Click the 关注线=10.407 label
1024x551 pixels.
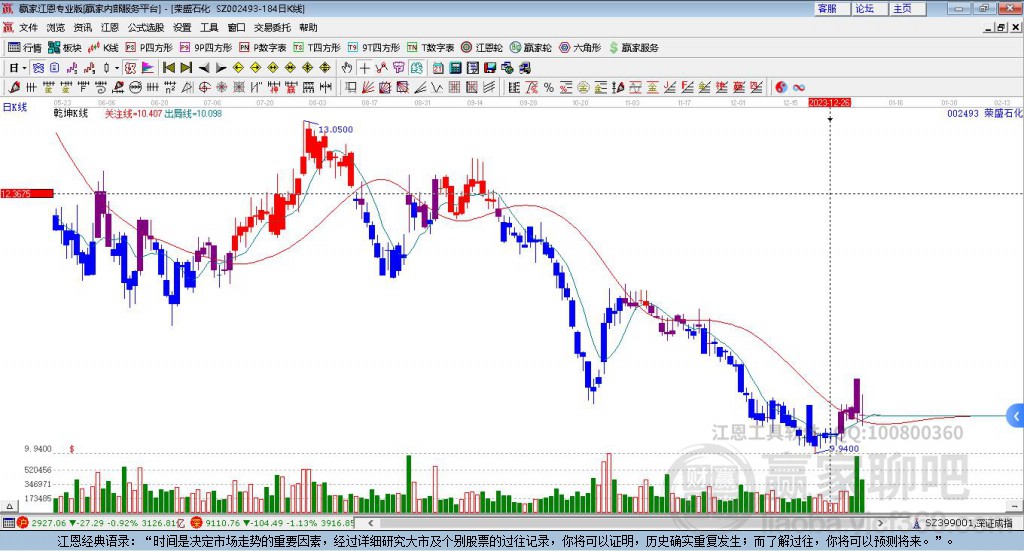click(133, 114)
